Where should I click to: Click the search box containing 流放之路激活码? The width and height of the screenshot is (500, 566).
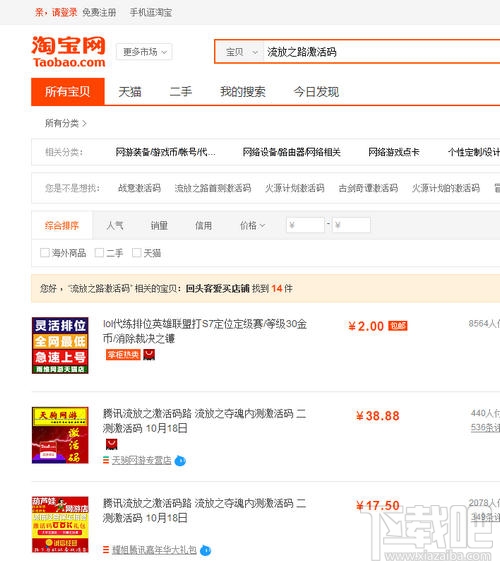tap(382, 52)
